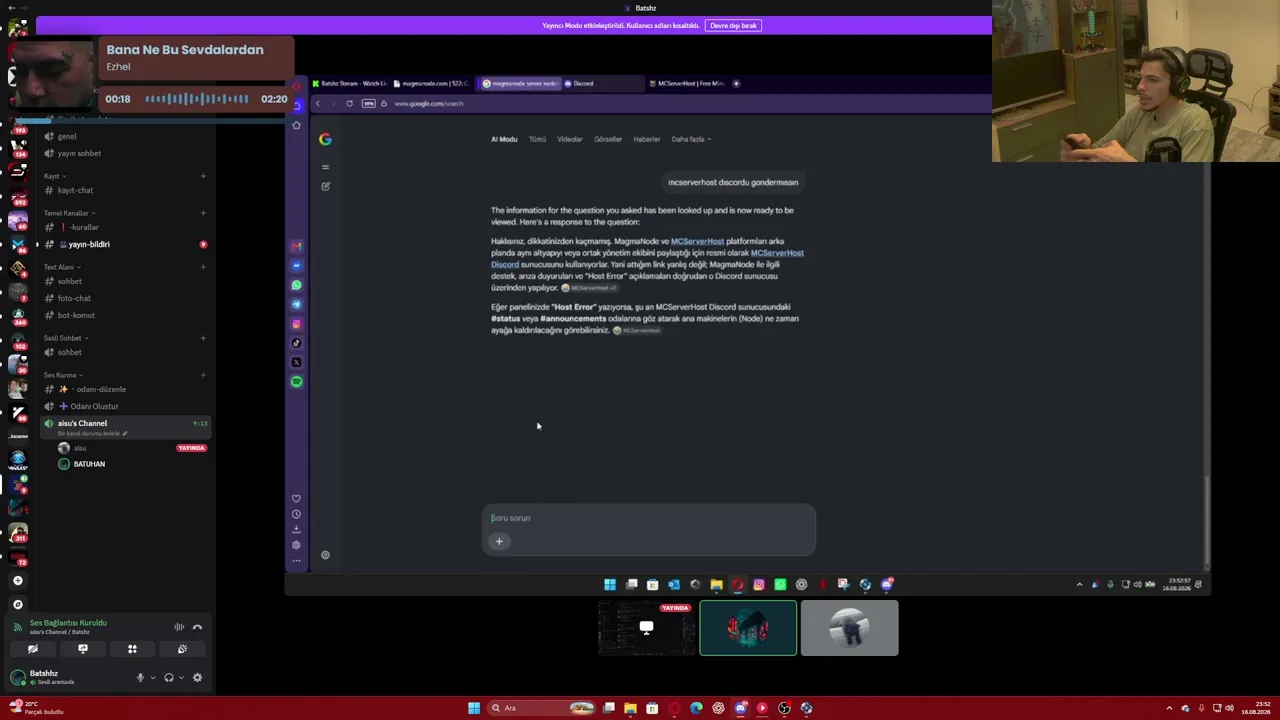Switch to the MCServerHost browser tab
The height and width of the screenshot is (720, 1280).
tap(686, 83)
